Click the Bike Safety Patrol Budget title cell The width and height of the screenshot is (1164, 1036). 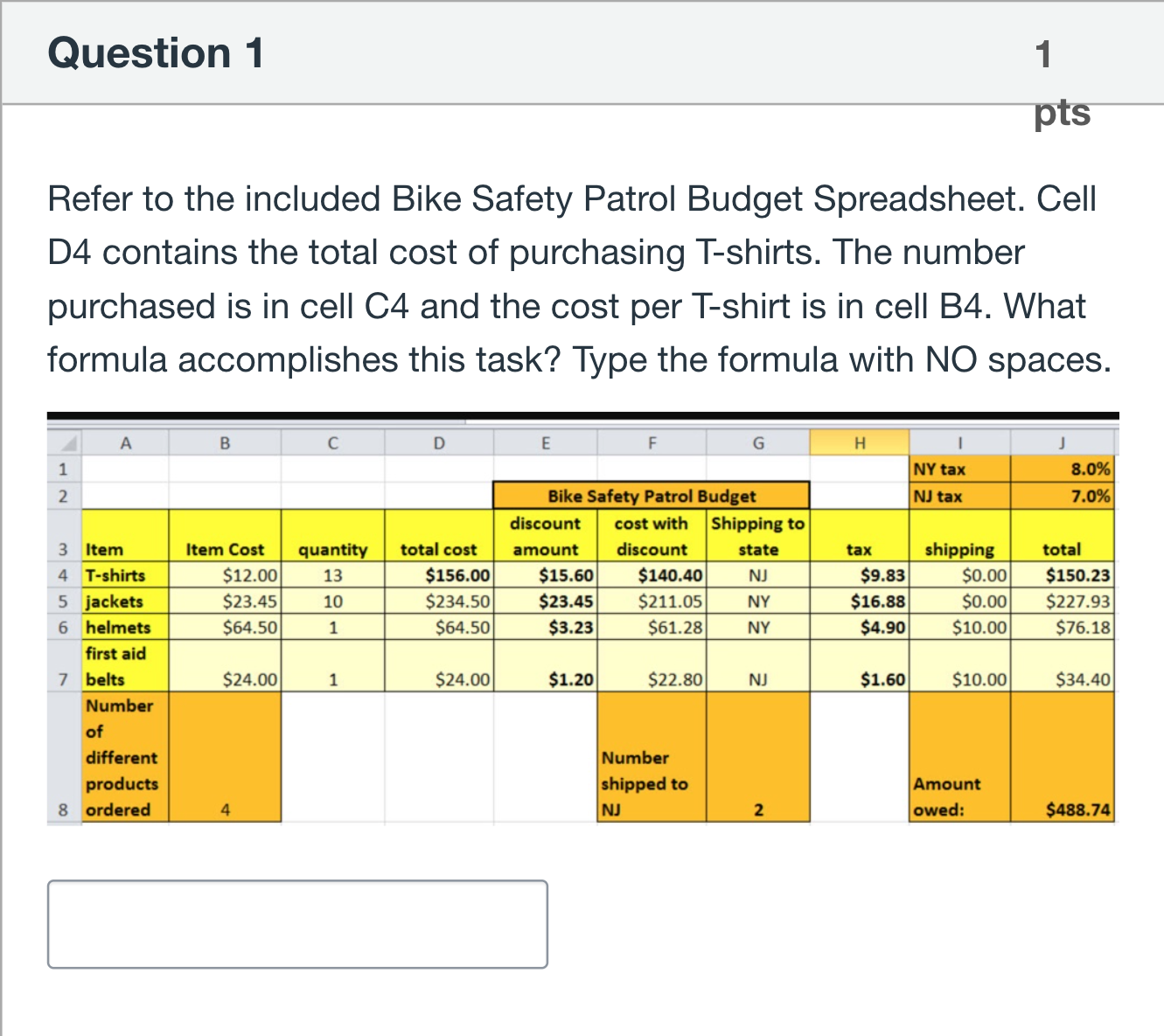[x=652, y=496]
